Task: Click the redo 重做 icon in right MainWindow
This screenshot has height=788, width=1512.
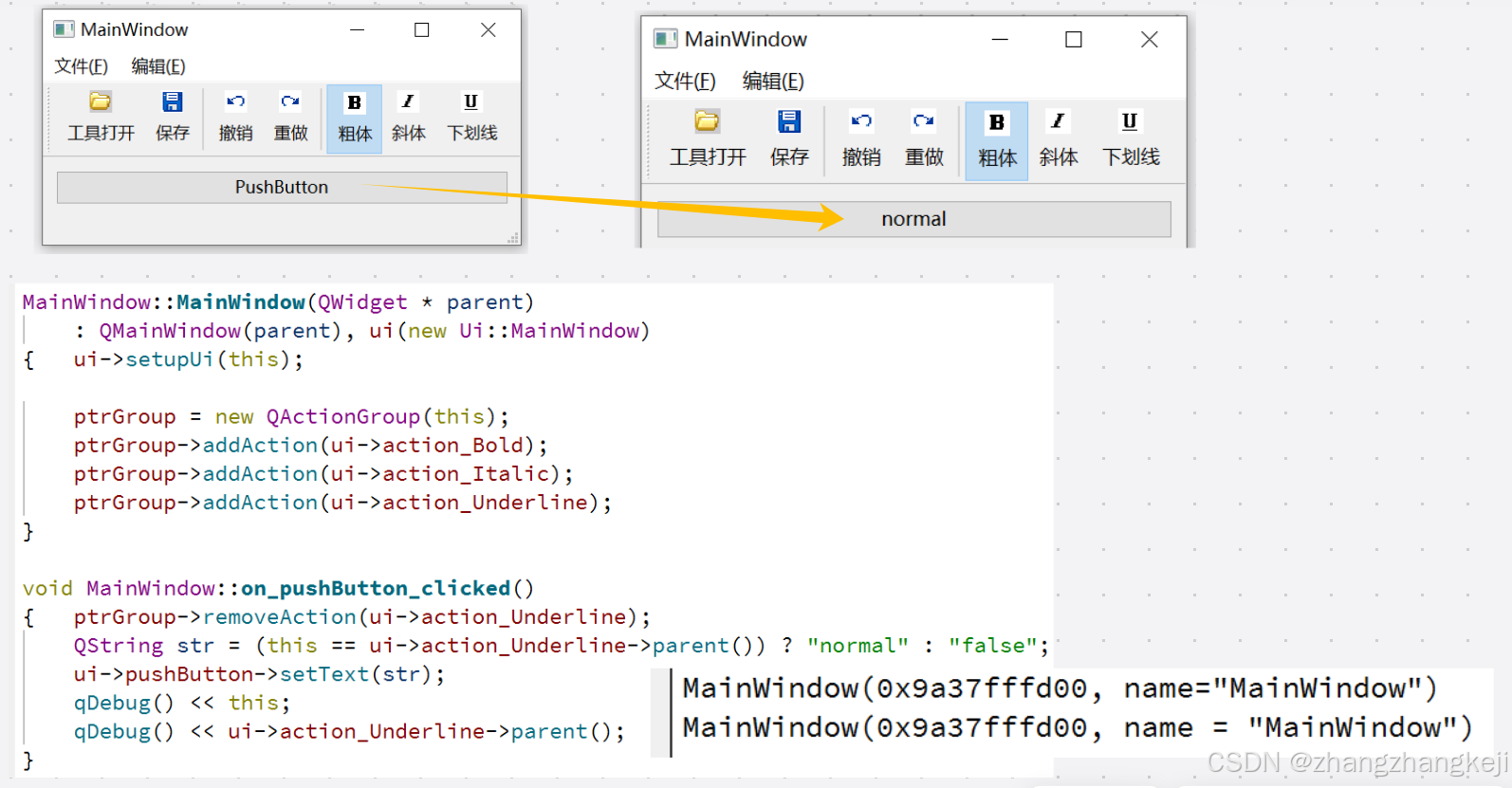Action: click(x=924, y=121)
